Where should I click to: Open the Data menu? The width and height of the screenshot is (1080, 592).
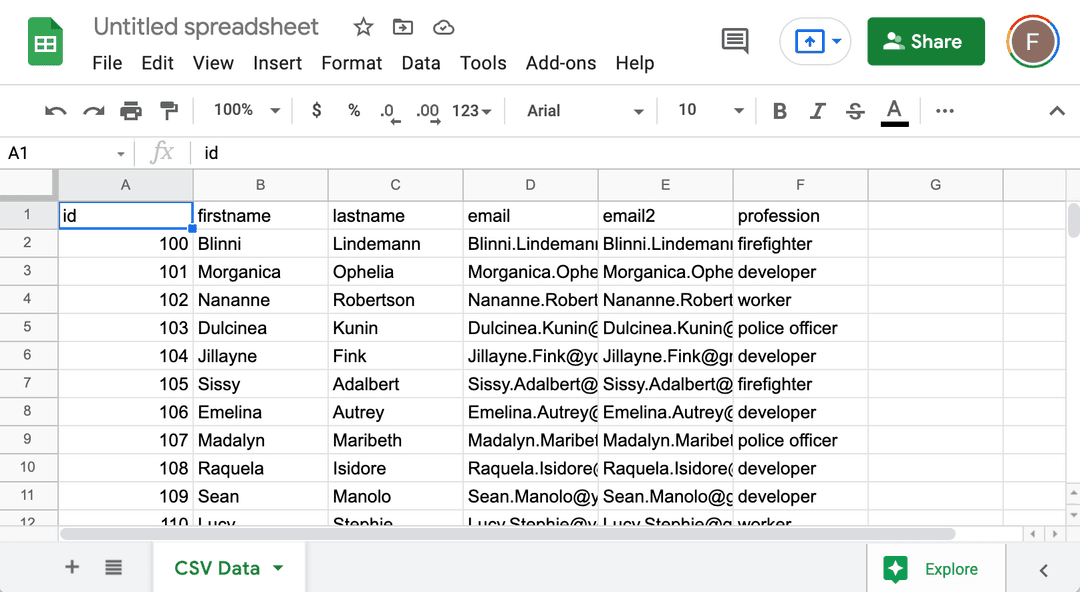[421, 63]
